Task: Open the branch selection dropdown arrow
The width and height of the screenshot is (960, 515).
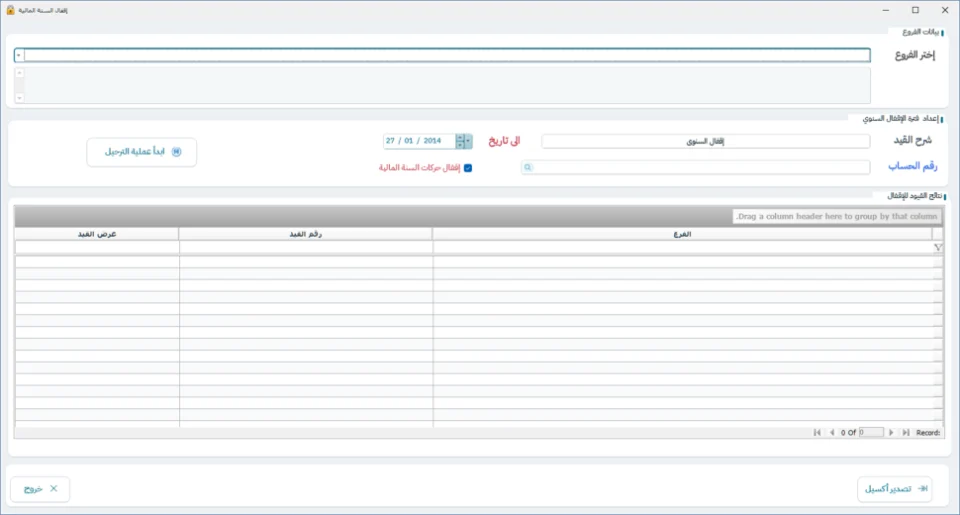Action: [x=19, y=55]
